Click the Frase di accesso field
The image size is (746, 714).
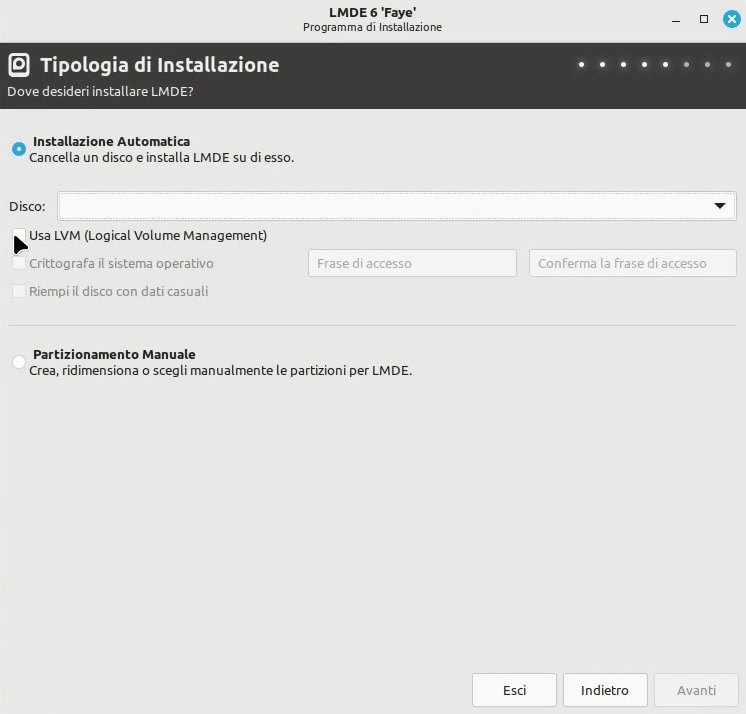coord(412,263)
